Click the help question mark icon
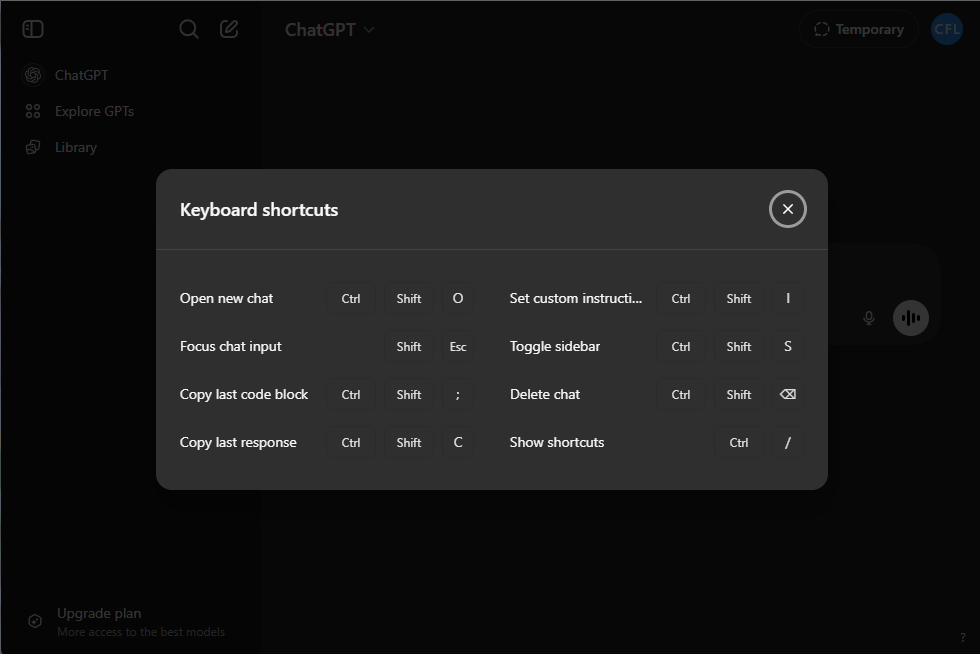 click(962, 638)
